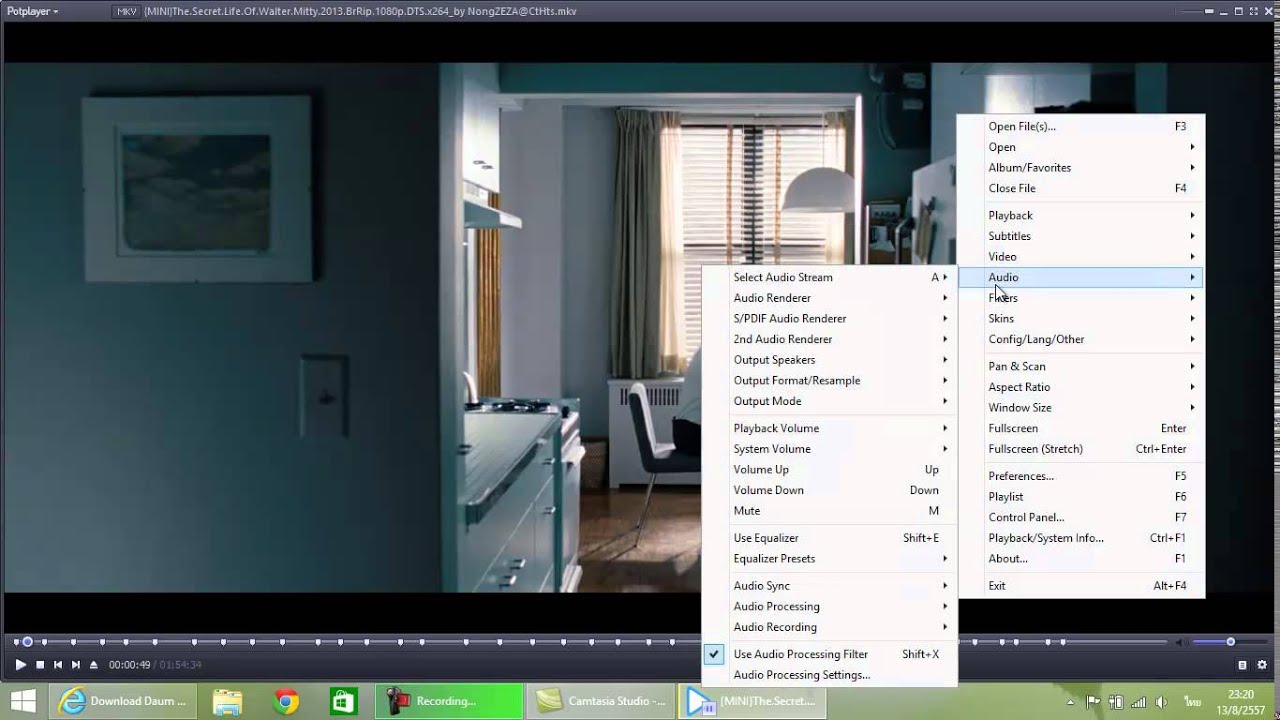Open Playback/System Info... entry
Image resolution: width=1280 pixels, height=720 pixels.
(1081, 538)
